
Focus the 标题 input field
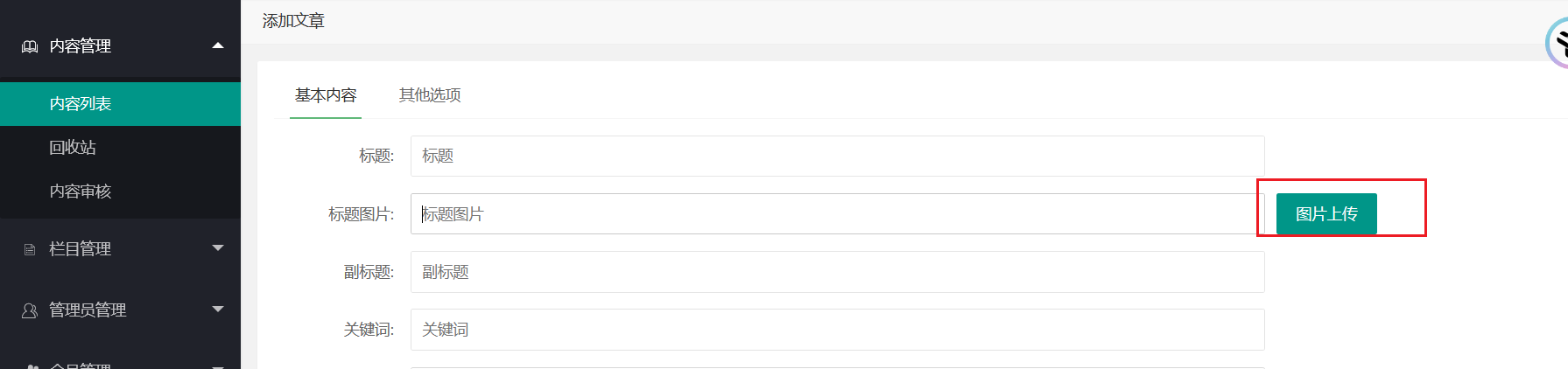pos(838,156)
